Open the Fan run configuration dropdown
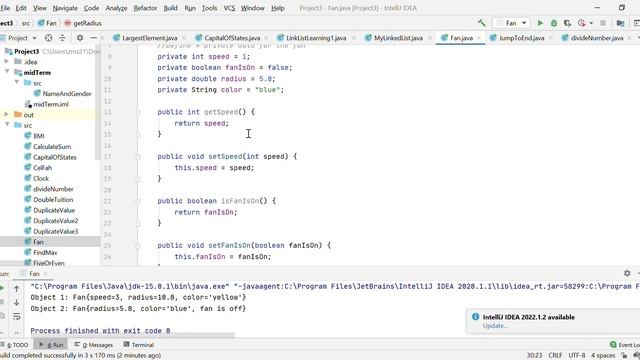This screenshot has height=360, width=640. click(511, 23)
